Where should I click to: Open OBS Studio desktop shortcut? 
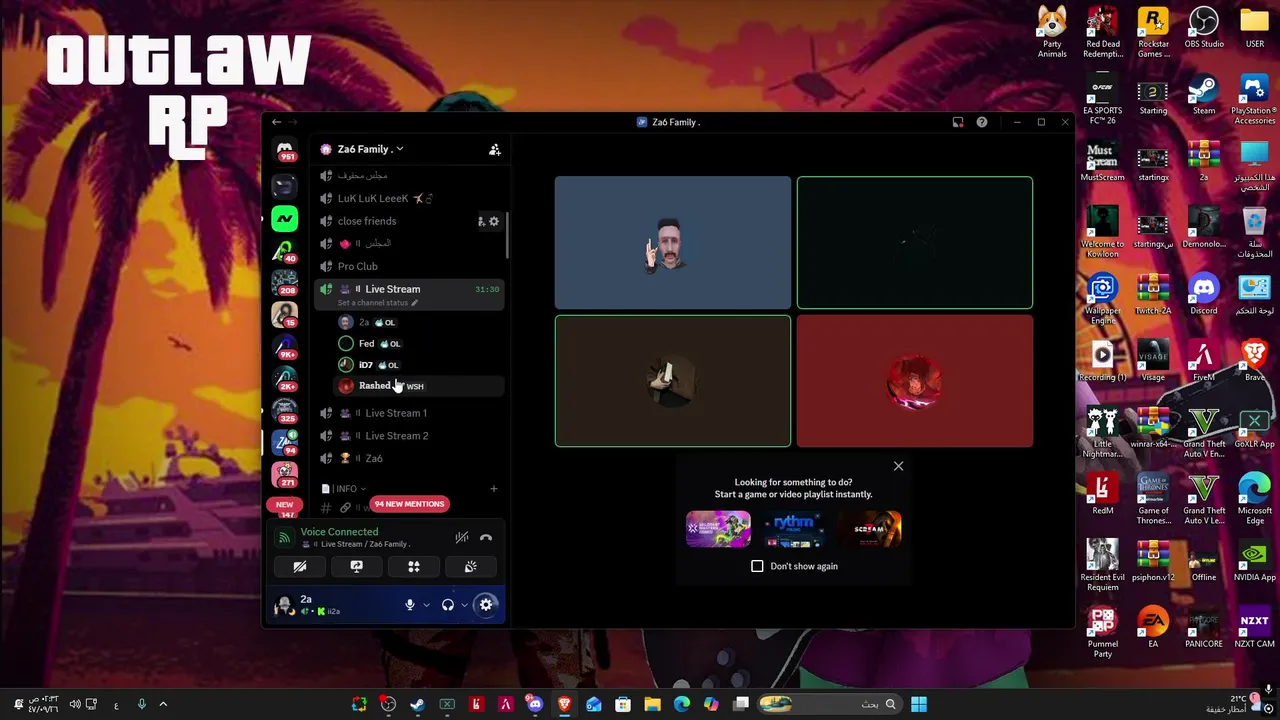[x=1204, y=29]
